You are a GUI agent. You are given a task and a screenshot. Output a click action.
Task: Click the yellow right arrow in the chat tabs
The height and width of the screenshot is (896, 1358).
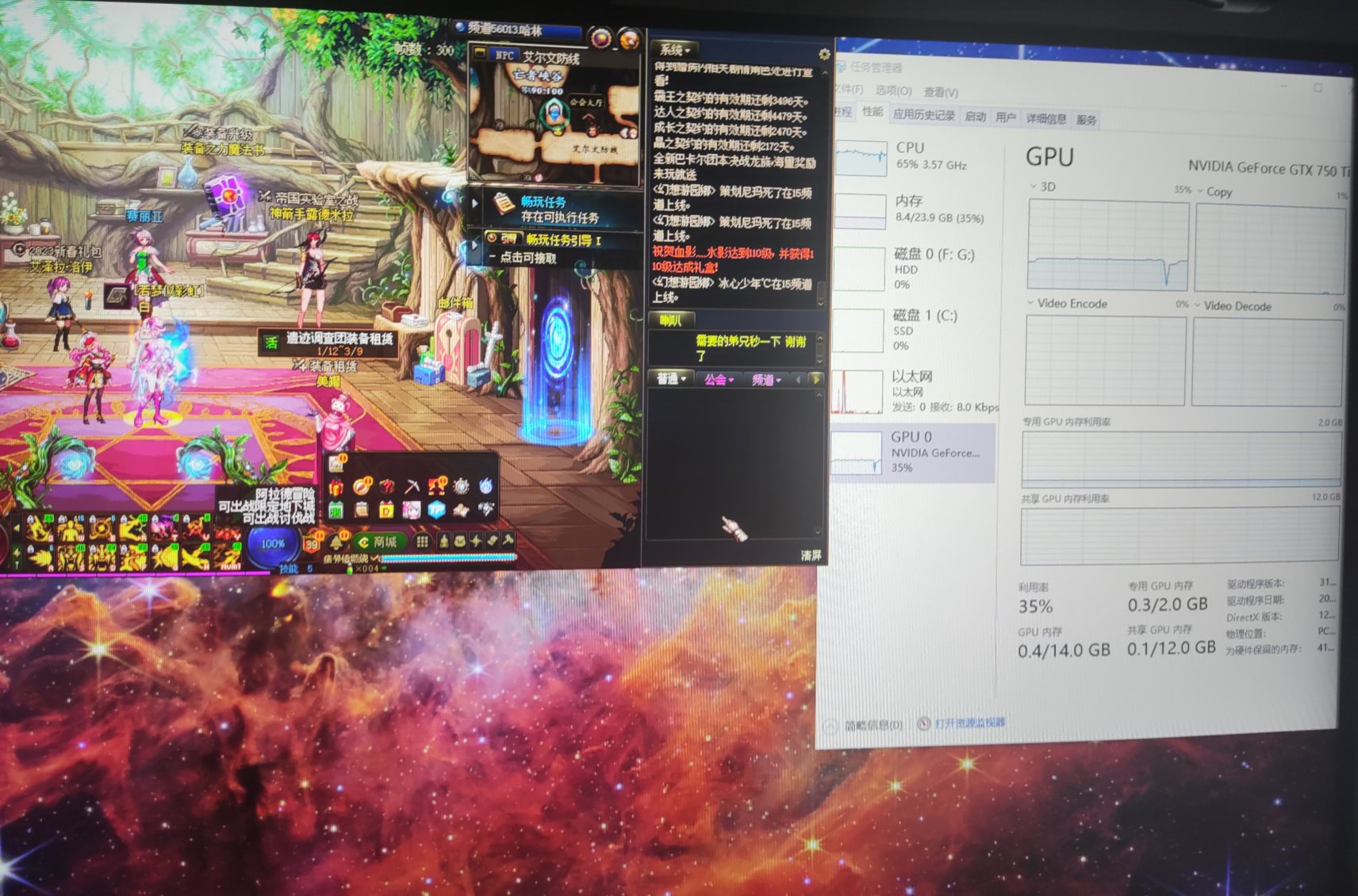click(x=816, y=380)
